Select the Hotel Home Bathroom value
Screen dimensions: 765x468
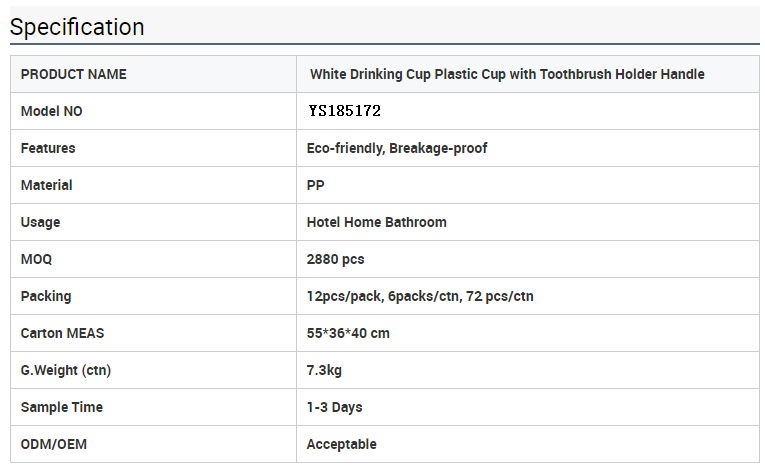[377, 223]
